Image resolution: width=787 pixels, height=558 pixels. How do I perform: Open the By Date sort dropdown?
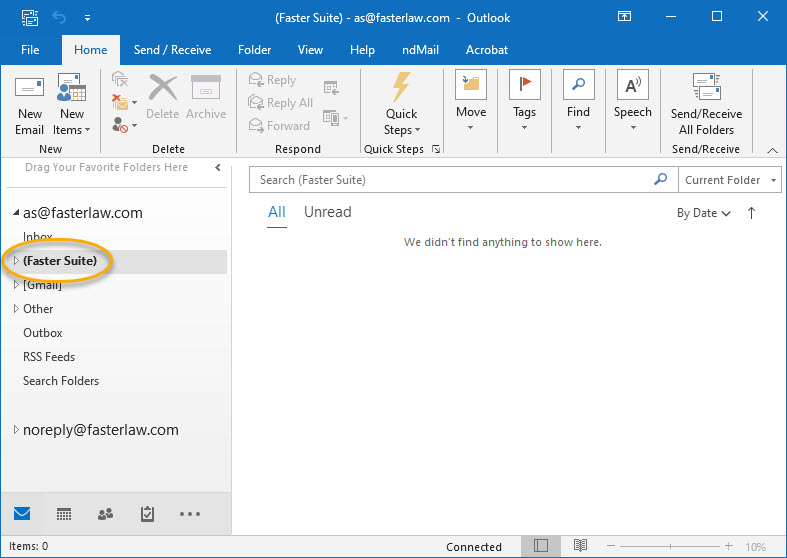click(704, 213)
